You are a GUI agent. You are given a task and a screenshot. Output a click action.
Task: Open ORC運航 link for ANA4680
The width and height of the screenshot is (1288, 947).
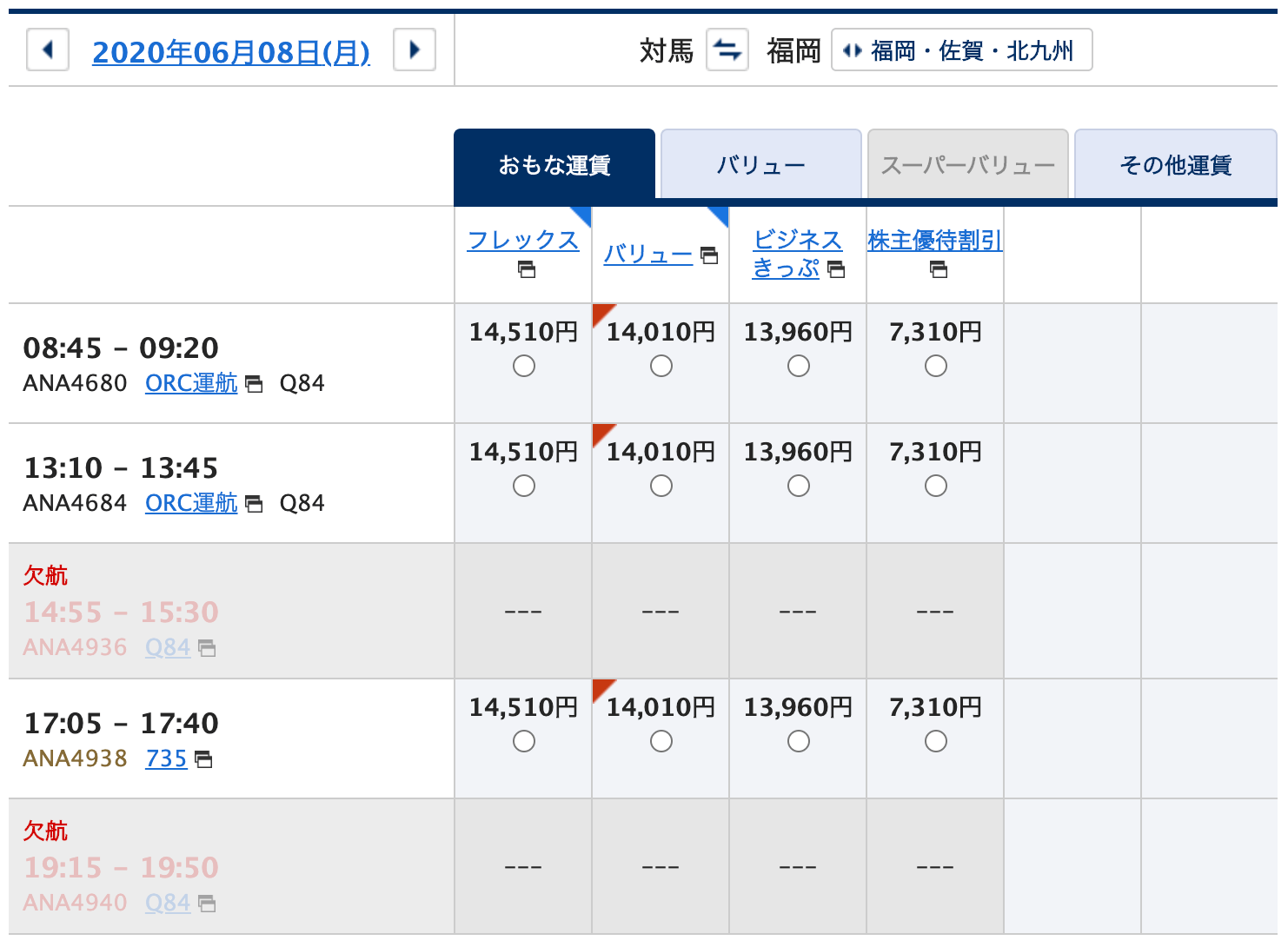191,383
